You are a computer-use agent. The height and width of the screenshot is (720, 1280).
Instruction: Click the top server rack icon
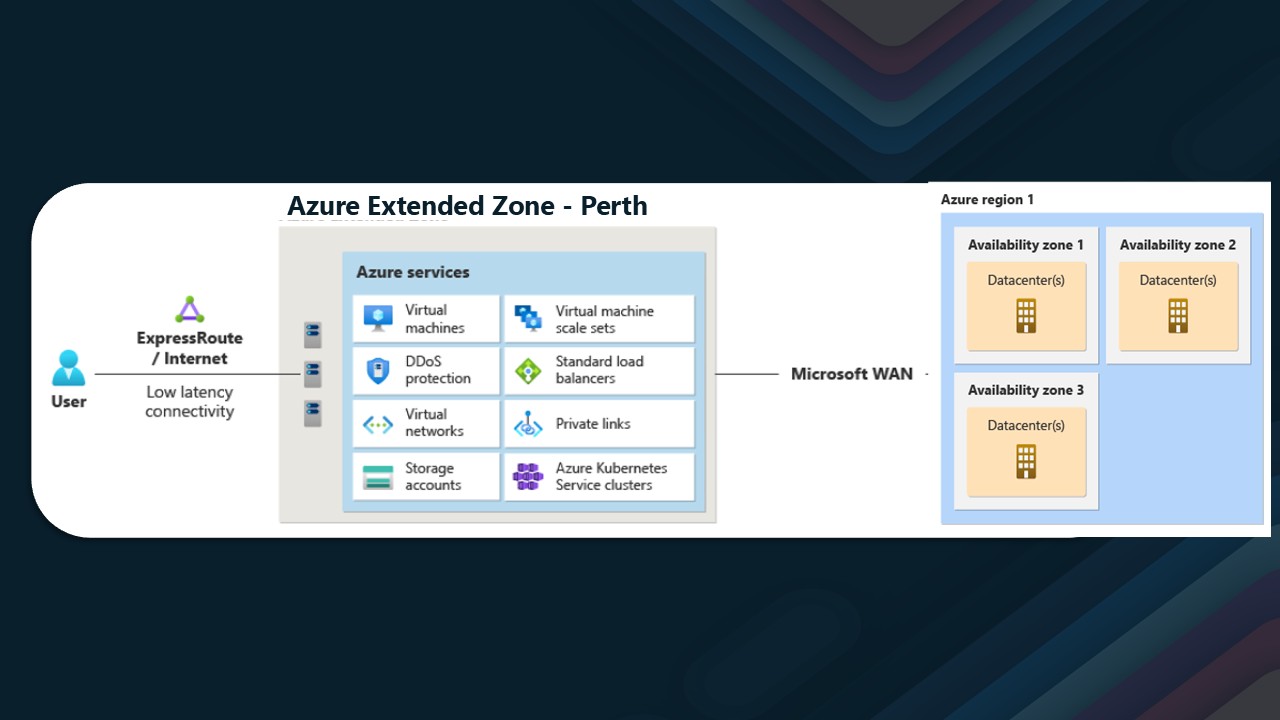pyautogui.click(x=313, y=334)
